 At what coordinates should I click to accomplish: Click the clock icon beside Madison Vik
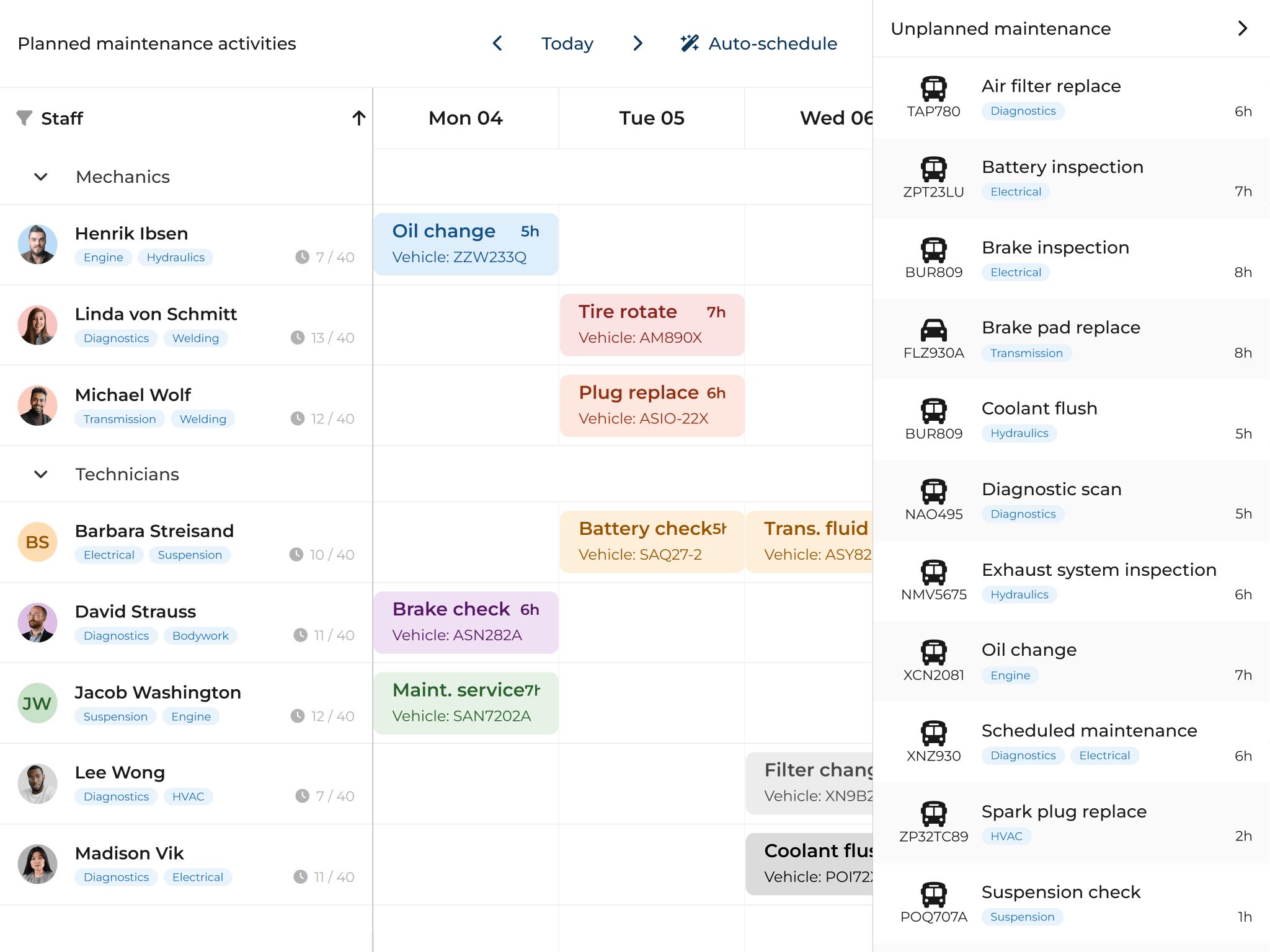301,876
